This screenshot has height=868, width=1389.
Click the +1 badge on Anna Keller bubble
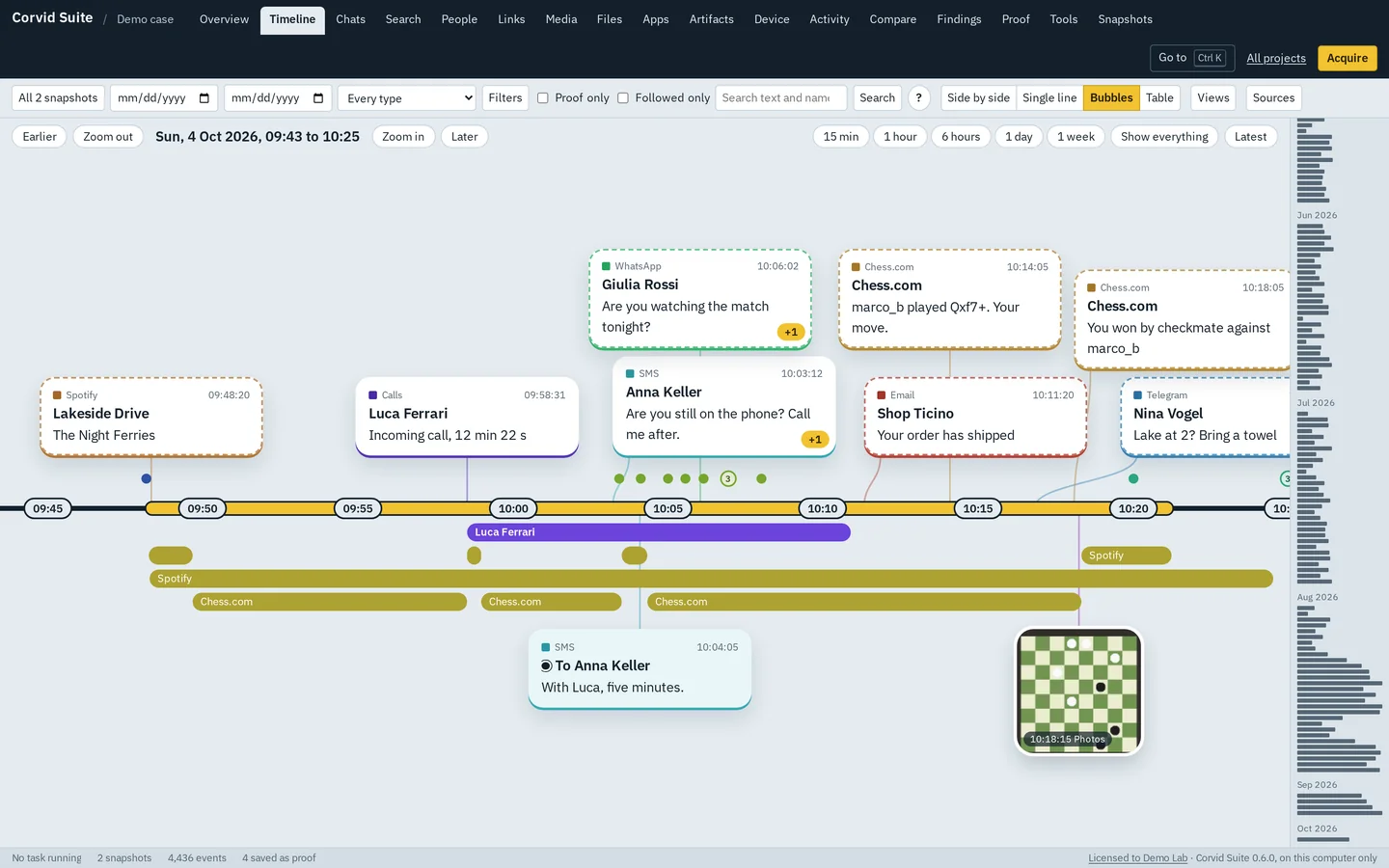click(x=815, y=440)
